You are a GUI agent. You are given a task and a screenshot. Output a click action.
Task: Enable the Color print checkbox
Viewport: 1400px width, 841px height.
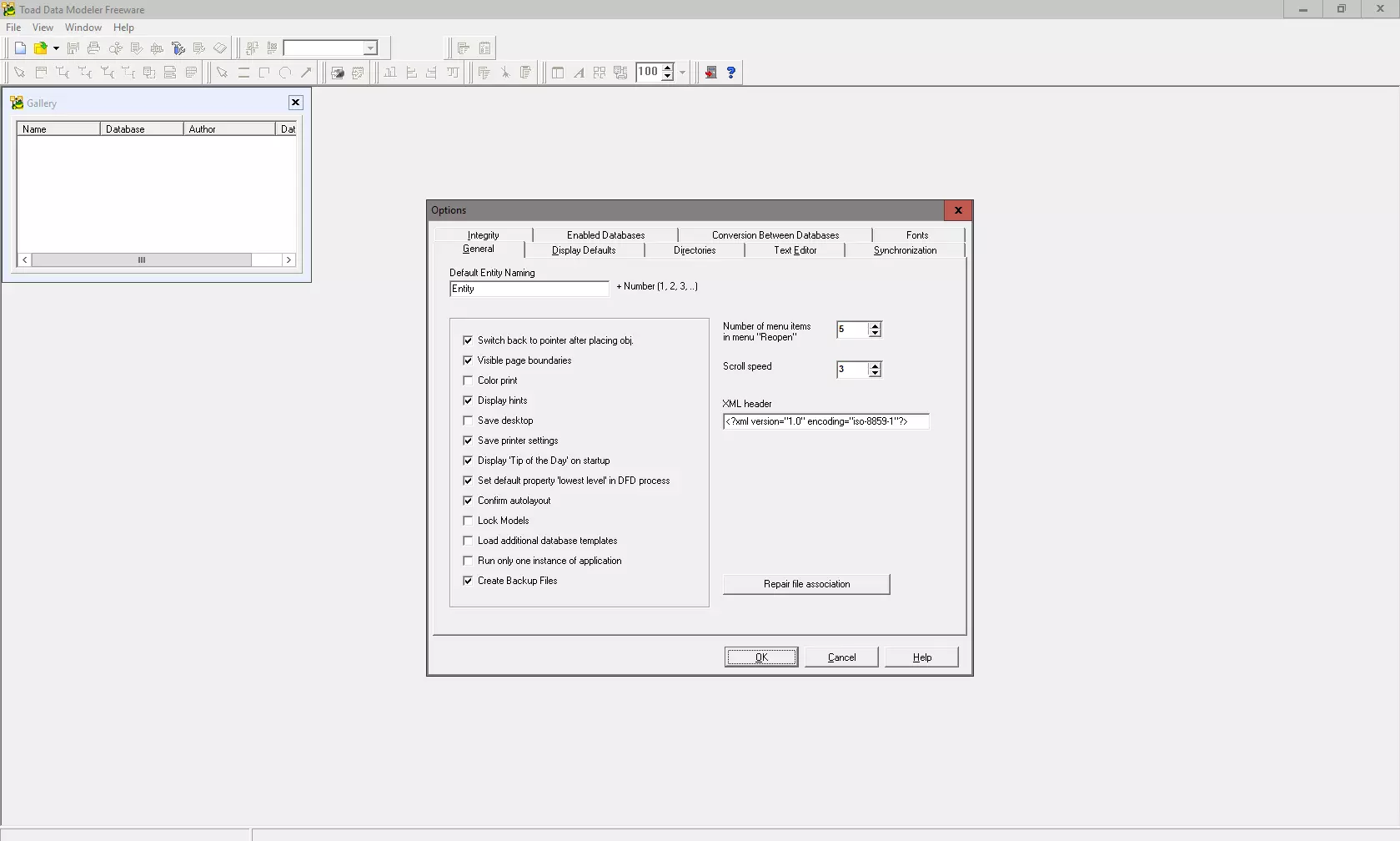[468, 380]
